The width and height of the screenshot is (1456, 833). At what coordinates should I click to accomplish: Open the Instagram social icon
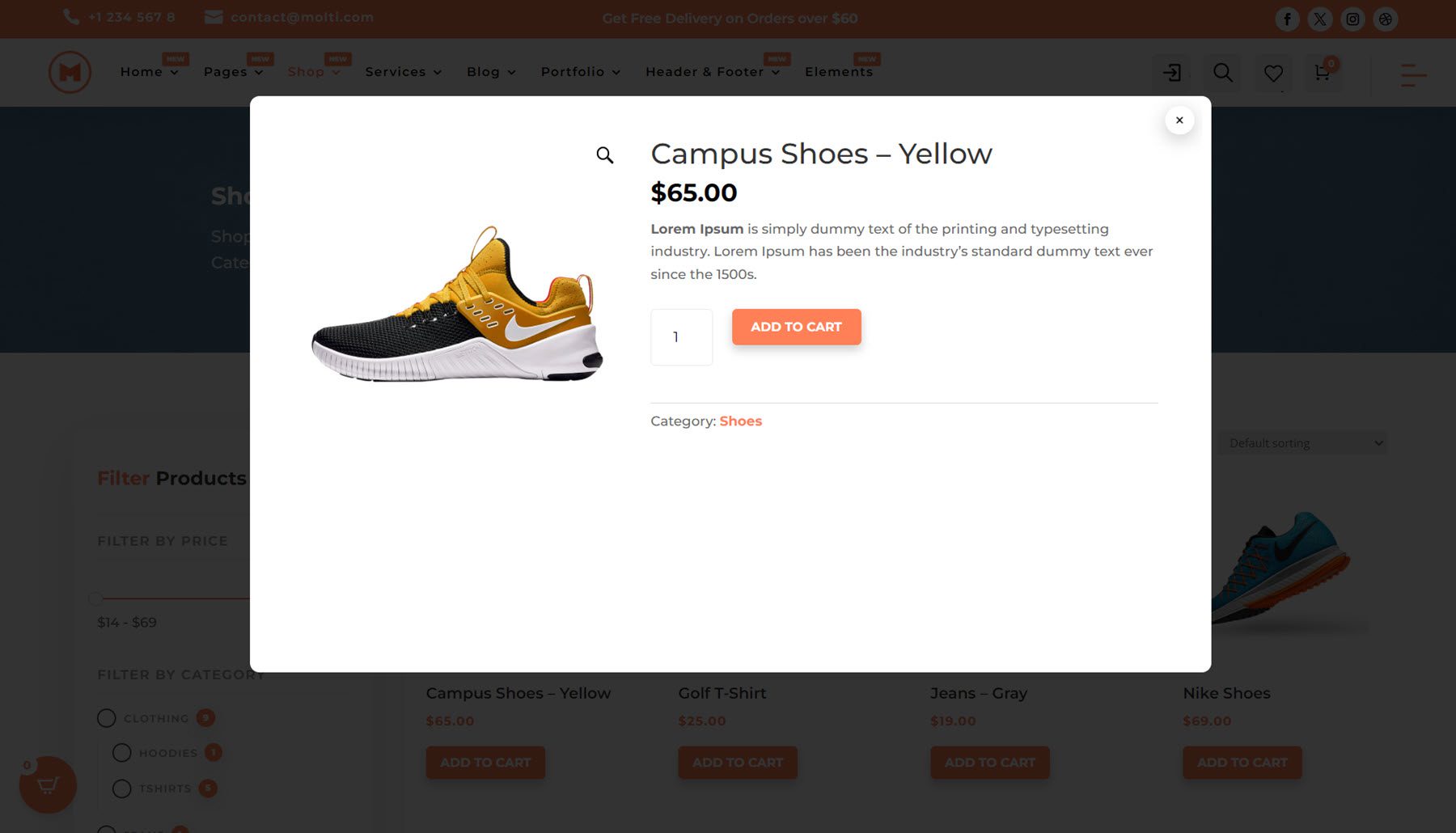point(1352,18)
